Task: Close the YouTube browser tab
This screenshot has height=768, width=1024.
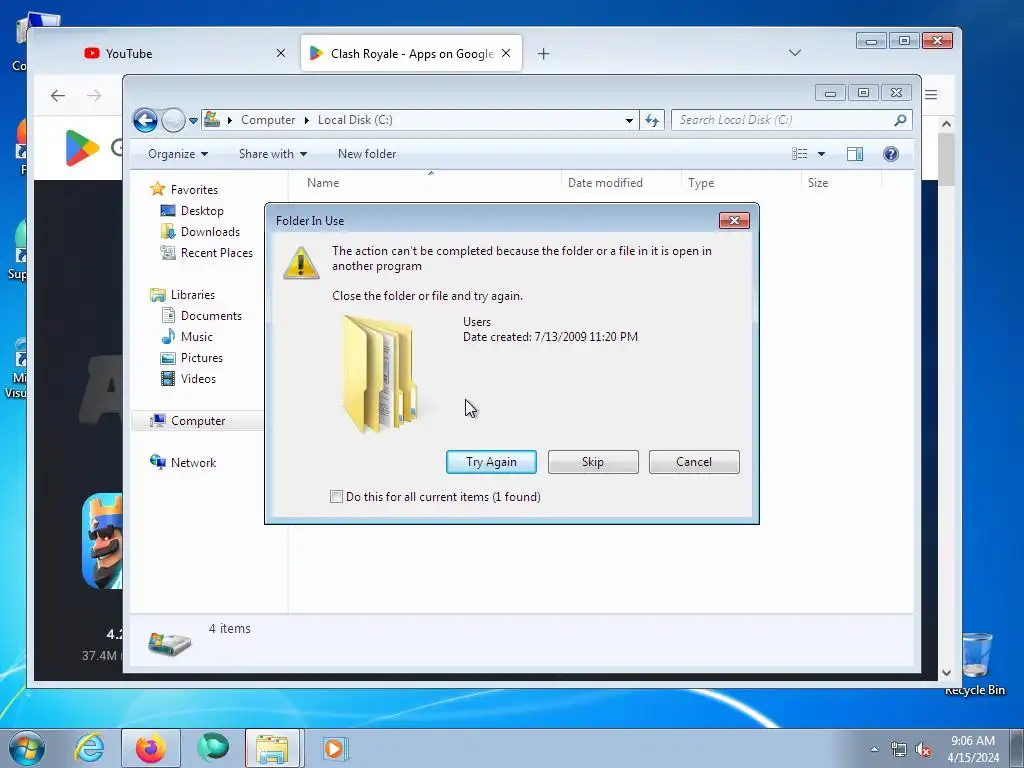Action: (x=281, y=54)
